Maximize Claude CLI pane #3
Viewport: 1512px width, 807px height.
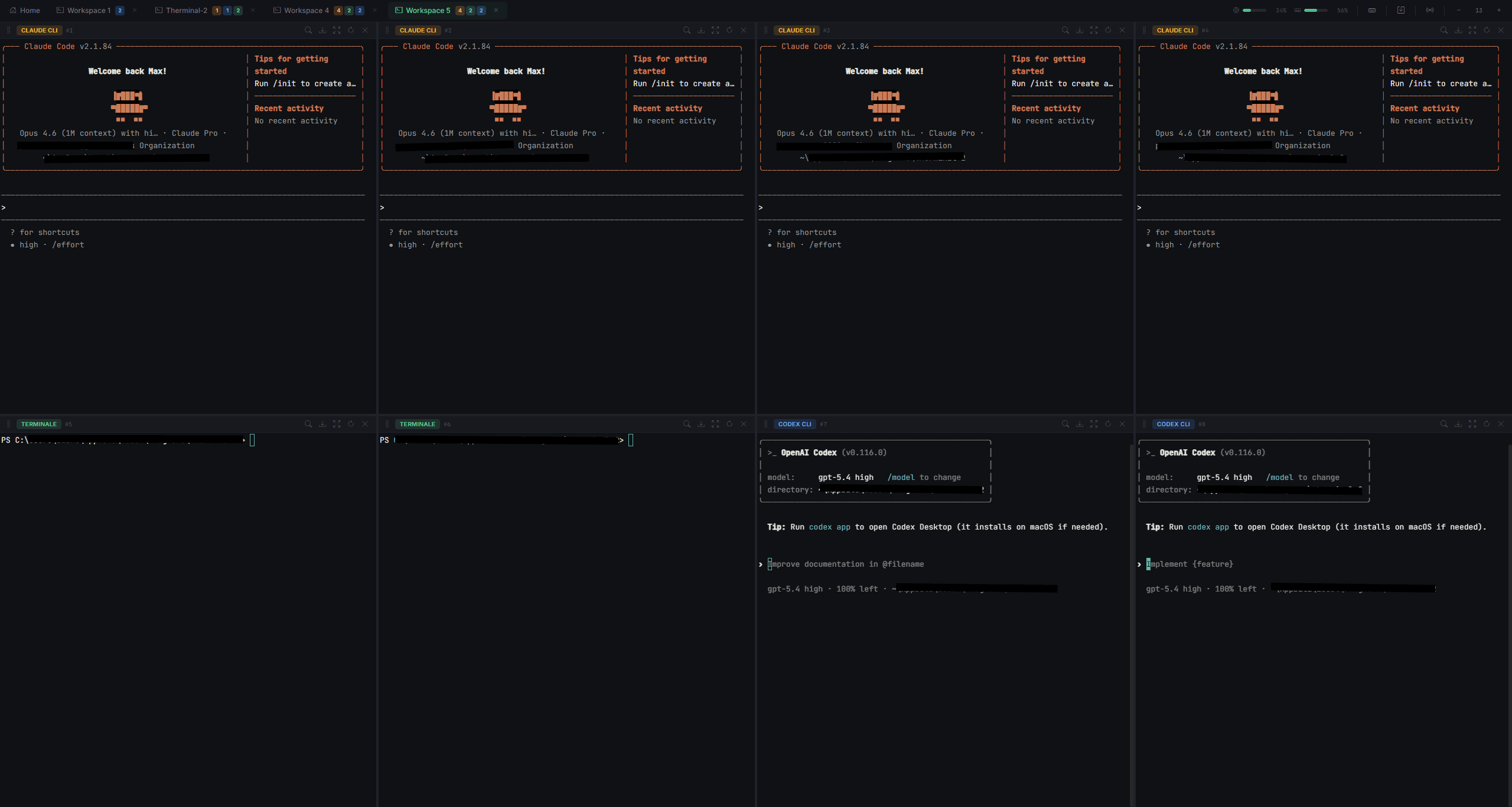[x=1094, y=30]
